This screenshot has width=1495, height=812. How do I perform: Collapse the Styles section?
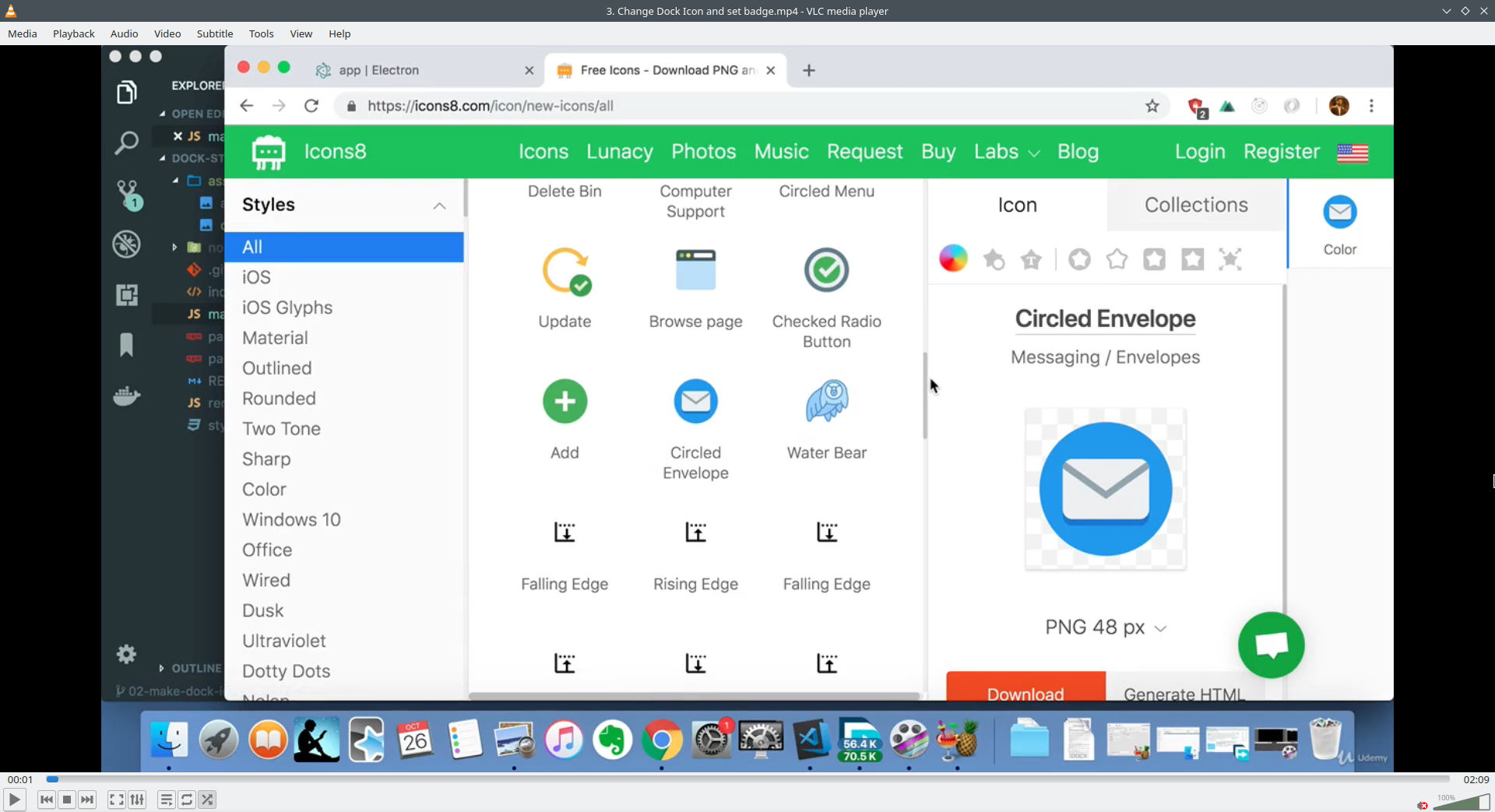click(x=439, y=206)
